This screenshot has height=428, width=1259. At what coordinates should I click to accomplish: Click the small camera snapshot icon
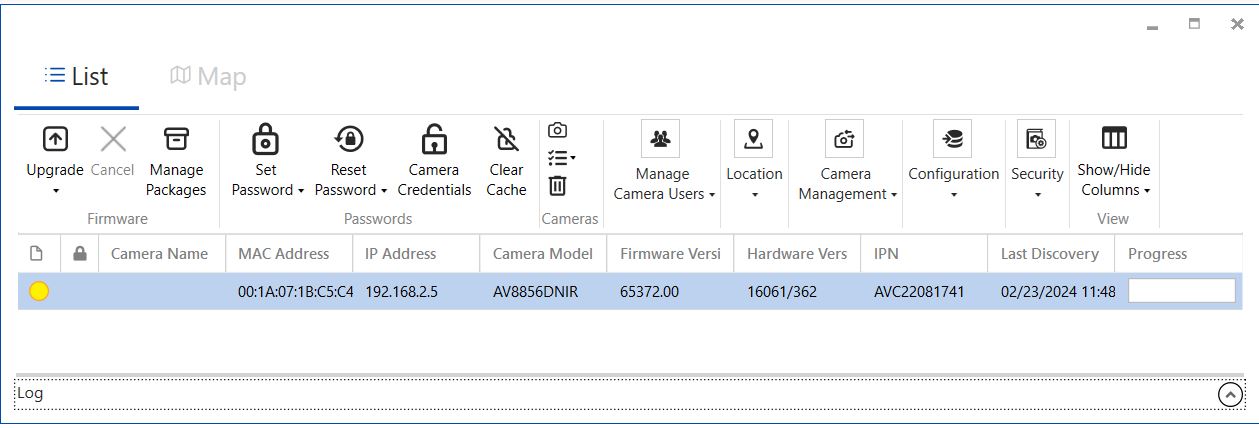[558, 130]
